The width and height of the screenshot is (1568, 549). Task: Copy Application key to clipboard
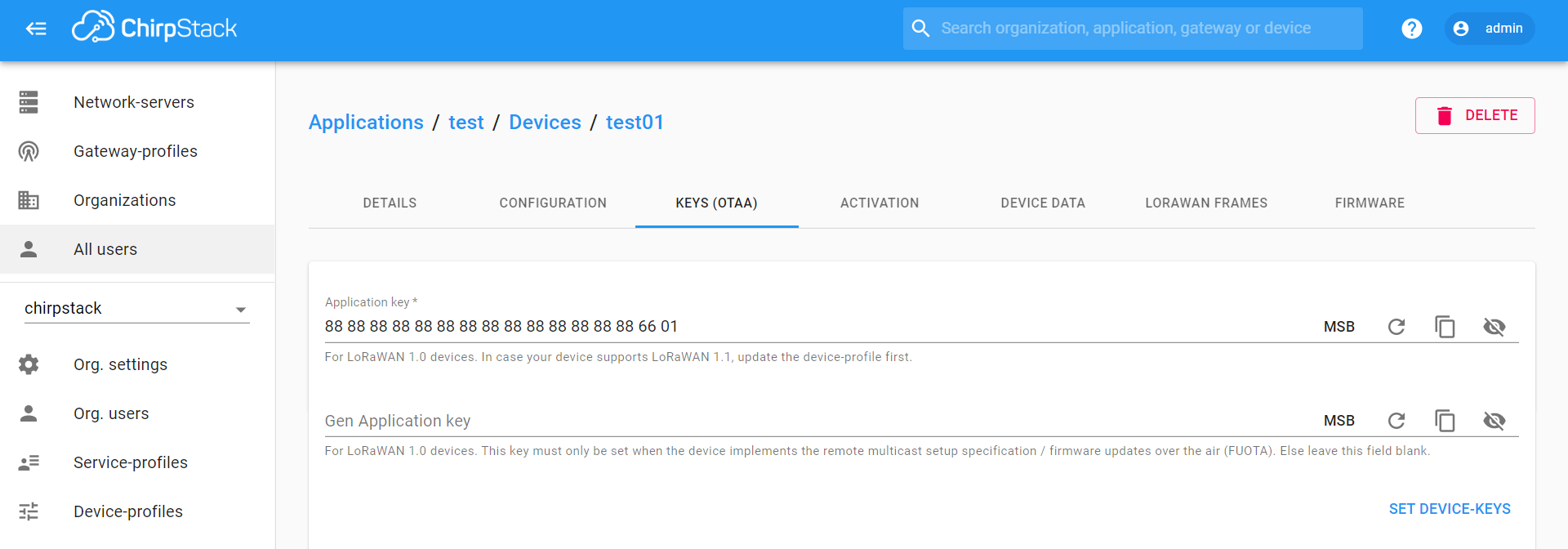[x=1445, y=327]
